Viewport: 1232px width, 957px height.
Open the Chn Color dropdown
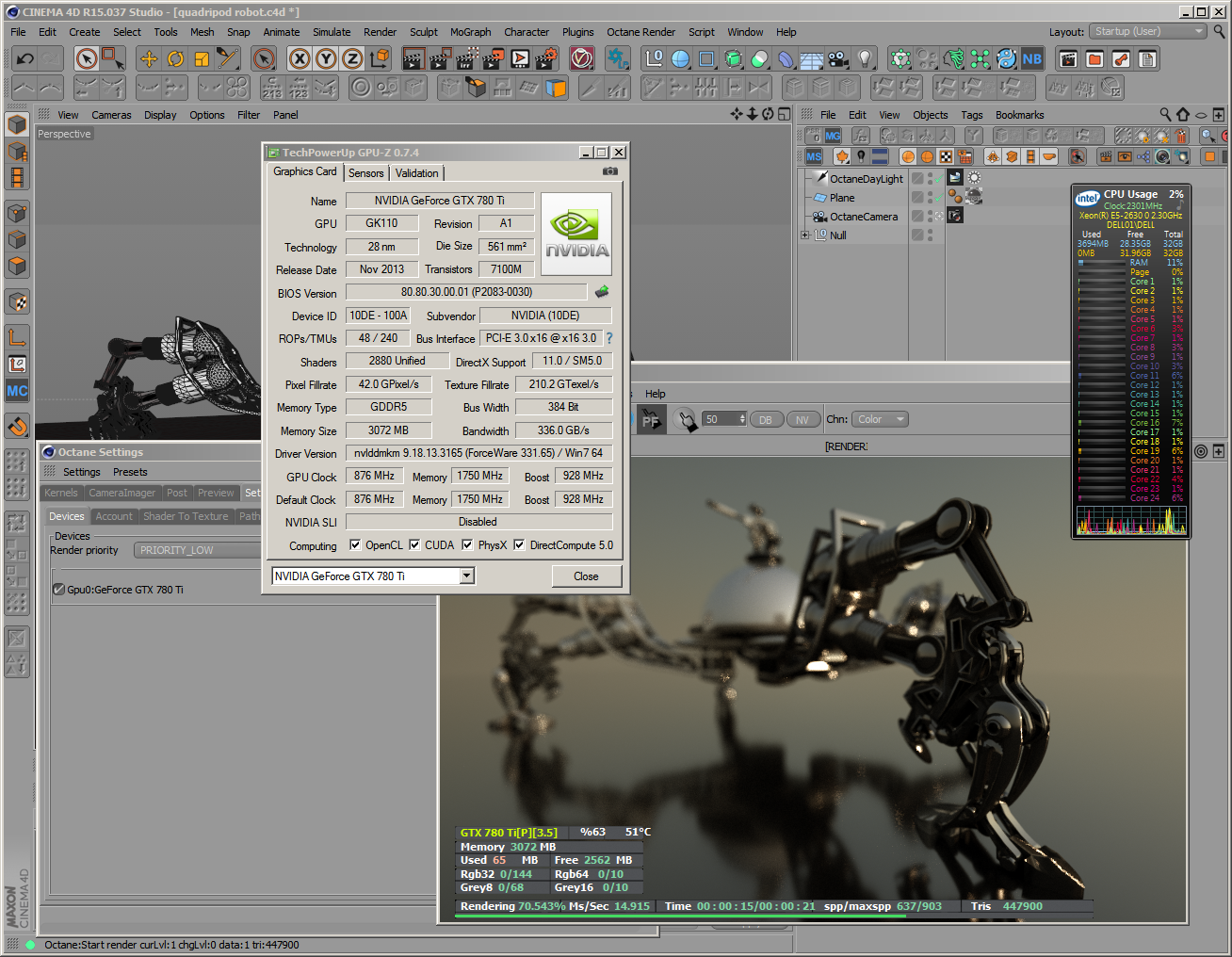coord(881,419)
